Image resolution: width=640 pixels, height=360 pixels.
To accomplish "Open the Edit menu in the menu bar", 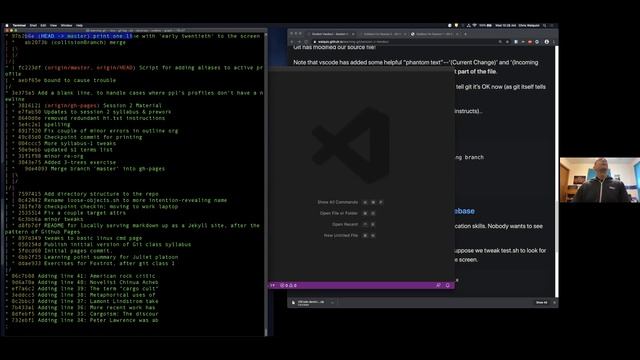I will pyautogui.click(x=43, y=25).
